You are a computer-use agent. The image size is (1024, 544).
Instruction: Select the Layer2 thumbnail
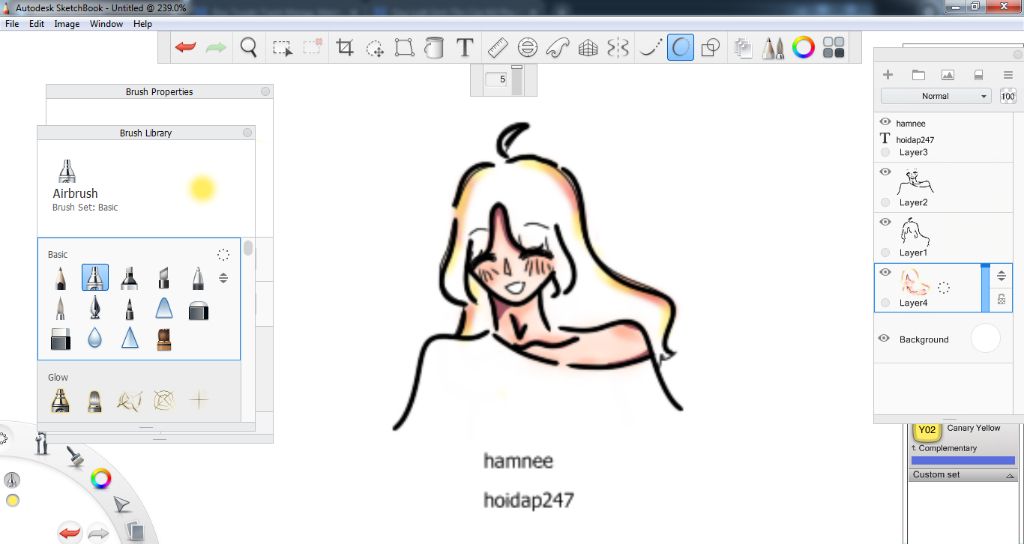[914, 181]
